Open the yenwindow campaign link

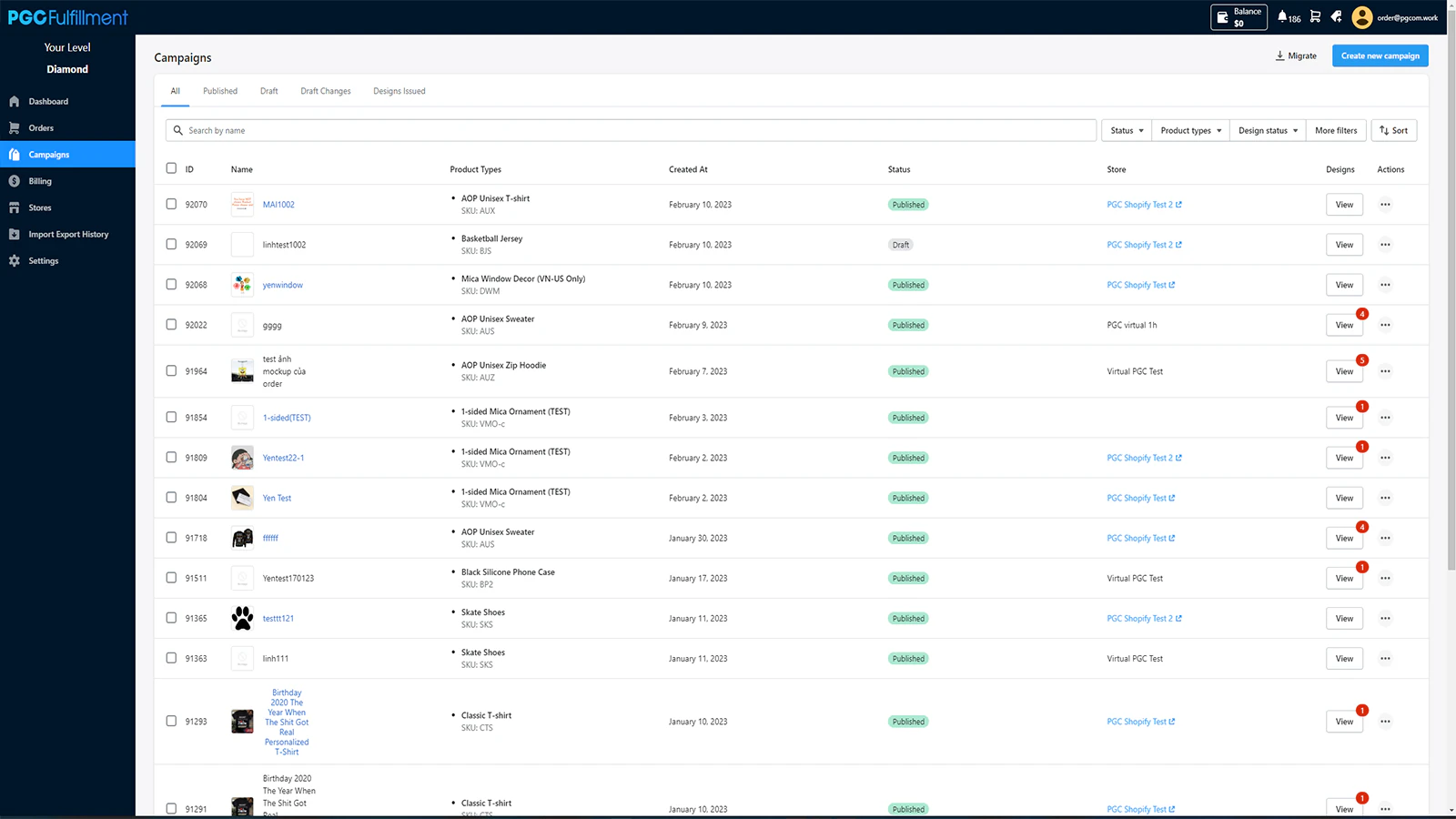point(282,286)
